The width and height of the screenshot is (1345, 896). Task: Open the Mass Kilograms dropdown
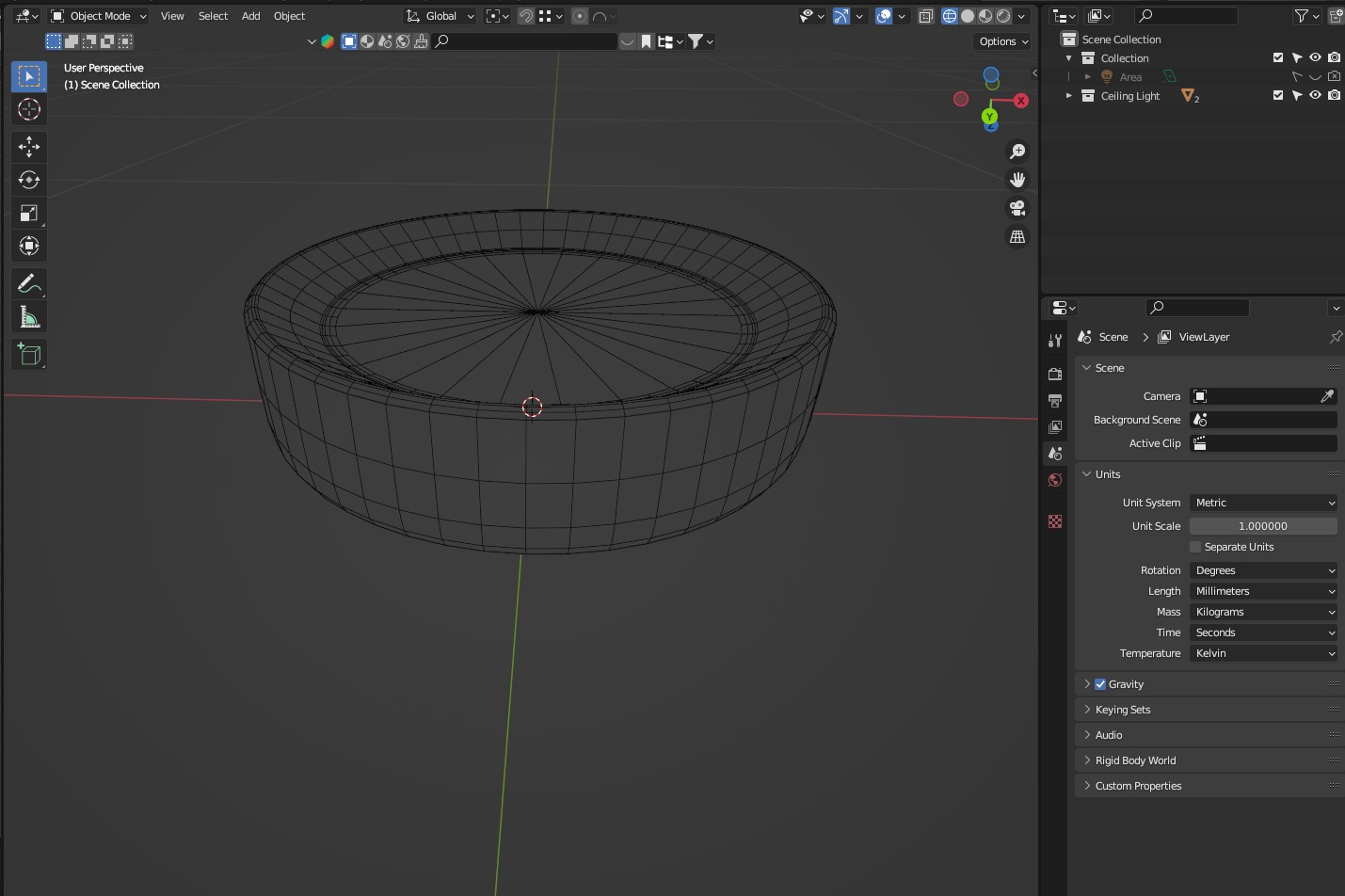coord(1263,612)
